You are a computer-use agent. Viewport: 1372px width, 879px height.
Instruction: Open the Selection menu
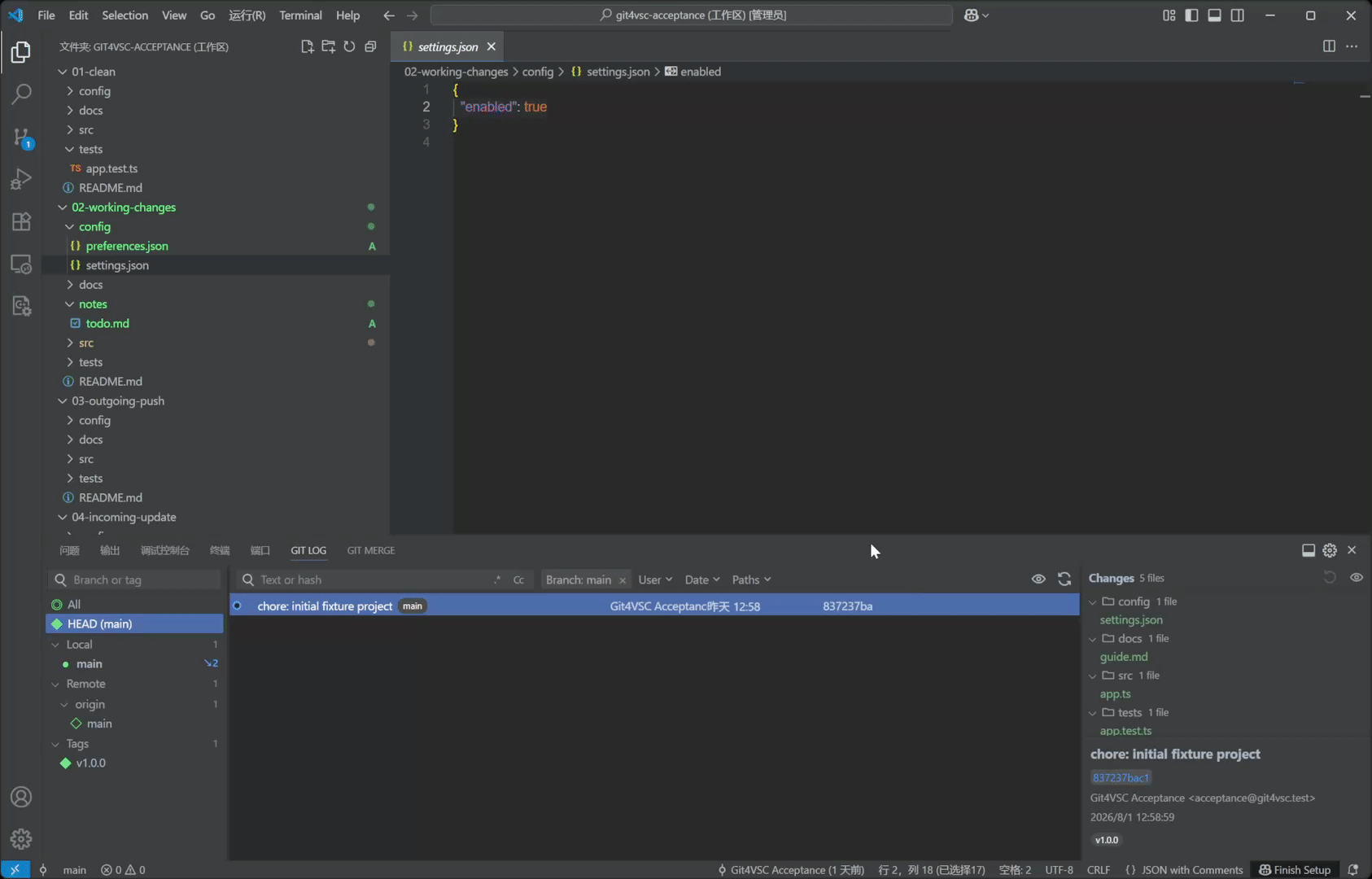pos(125,15)
